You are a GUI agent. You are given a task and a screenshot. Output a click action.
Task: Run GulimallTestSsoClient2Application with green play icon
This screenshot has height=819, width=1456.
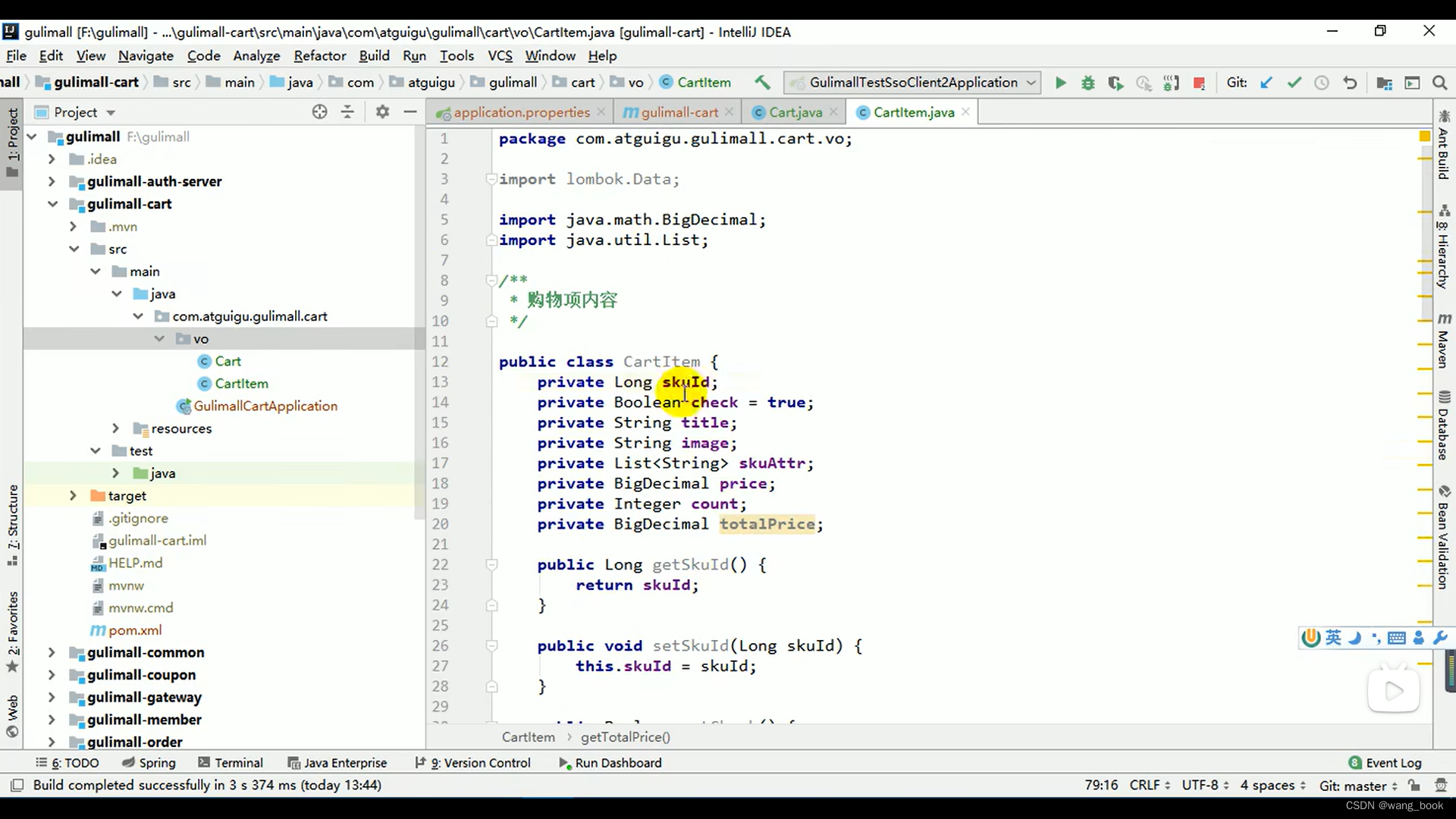pos(1060,83)
